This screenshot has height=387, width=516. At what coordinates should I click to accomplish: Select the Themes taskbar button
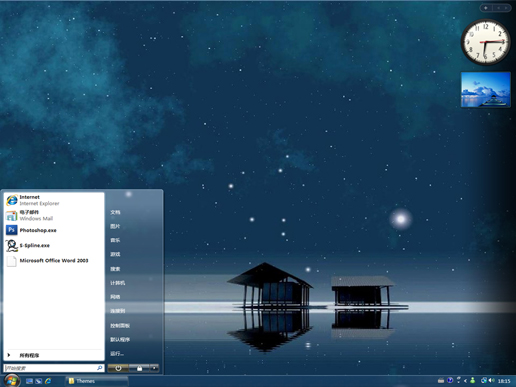96,381
